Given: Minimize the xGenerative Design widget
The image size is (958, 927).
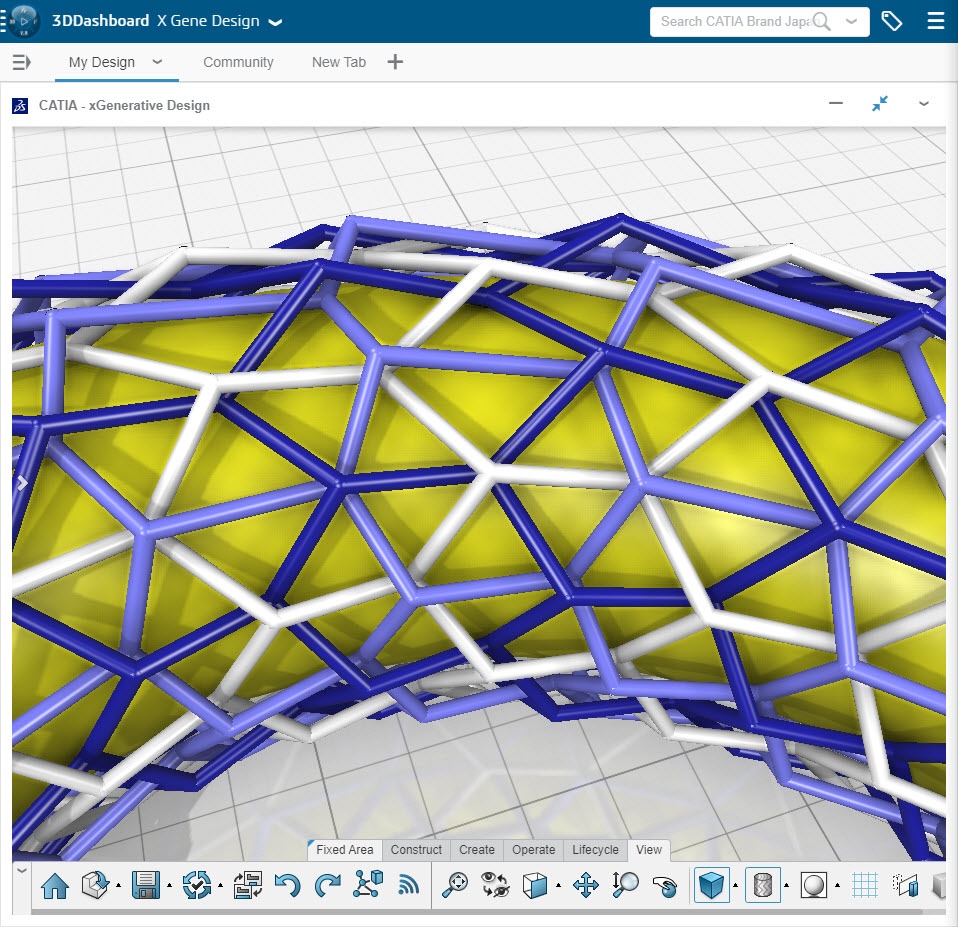Looking at the screenshot, I should (x=836, y=103).
